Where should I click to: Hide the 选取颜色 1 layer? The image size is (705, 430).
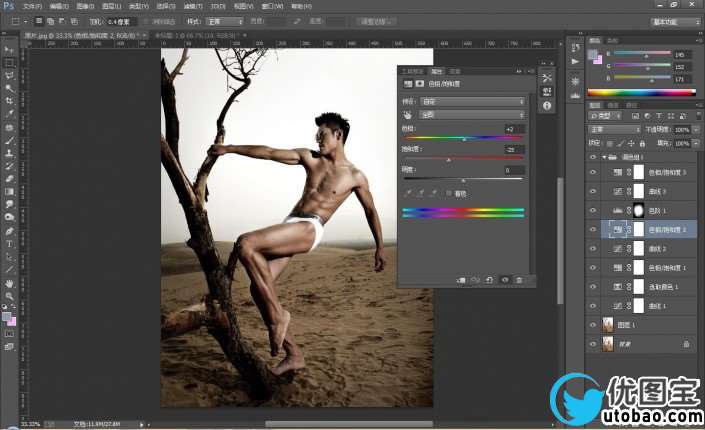pos(593,287)
